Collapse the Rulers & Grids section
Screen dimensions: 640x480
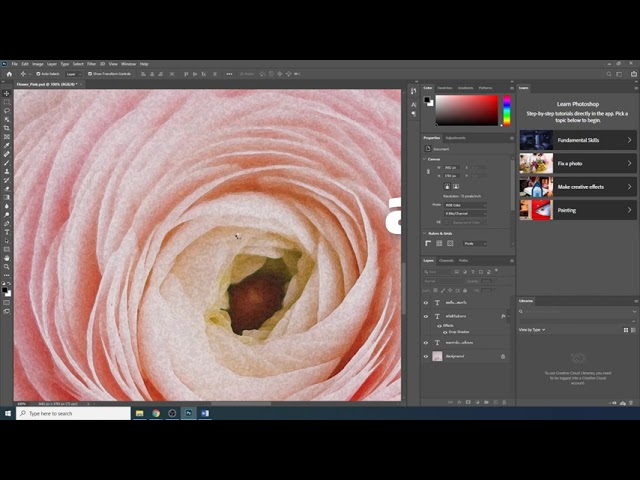[424, 233]
